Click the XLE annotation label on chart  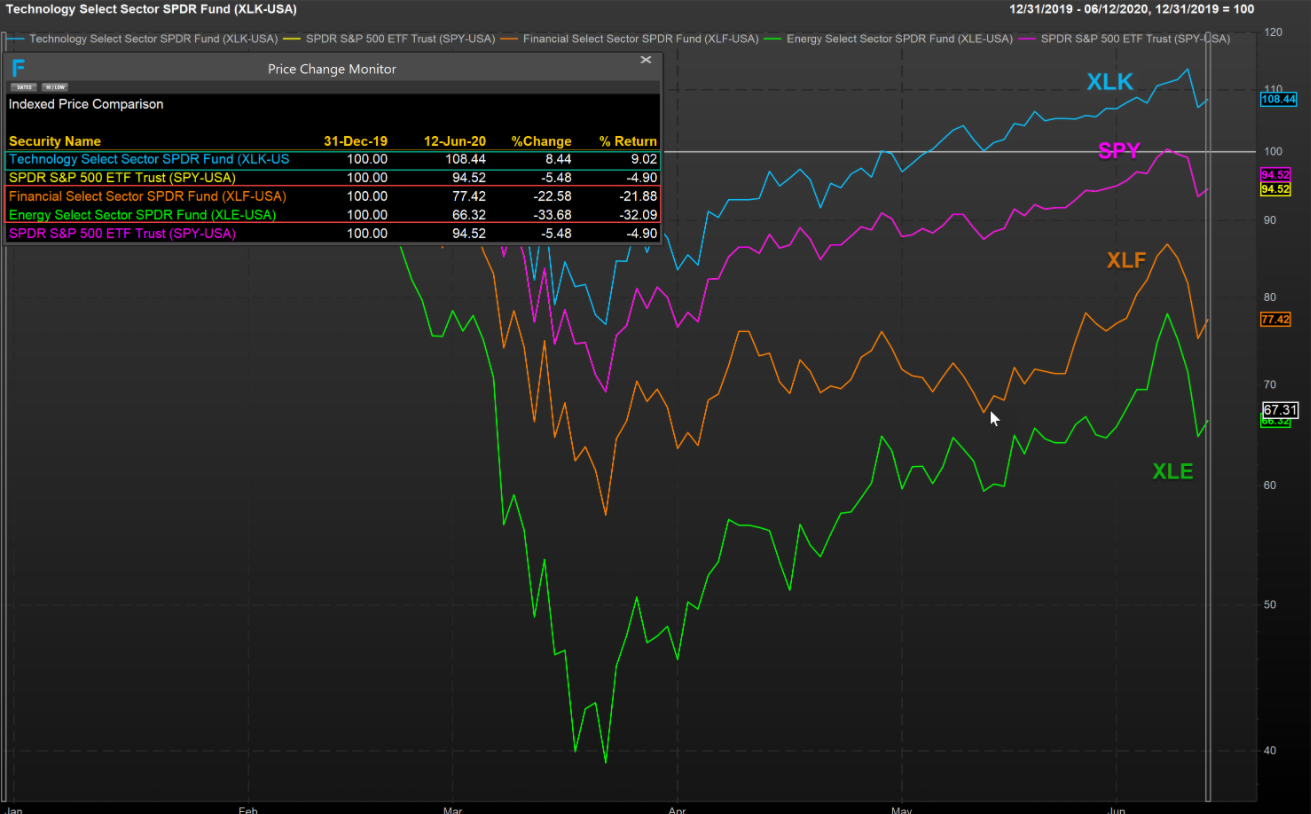[x=1172, y=471]
